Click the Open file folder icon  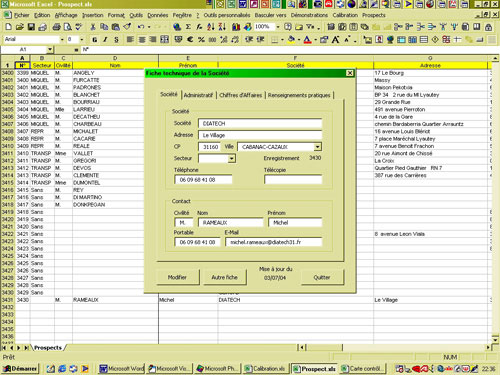pyautogui.click(x=20, y=27)
